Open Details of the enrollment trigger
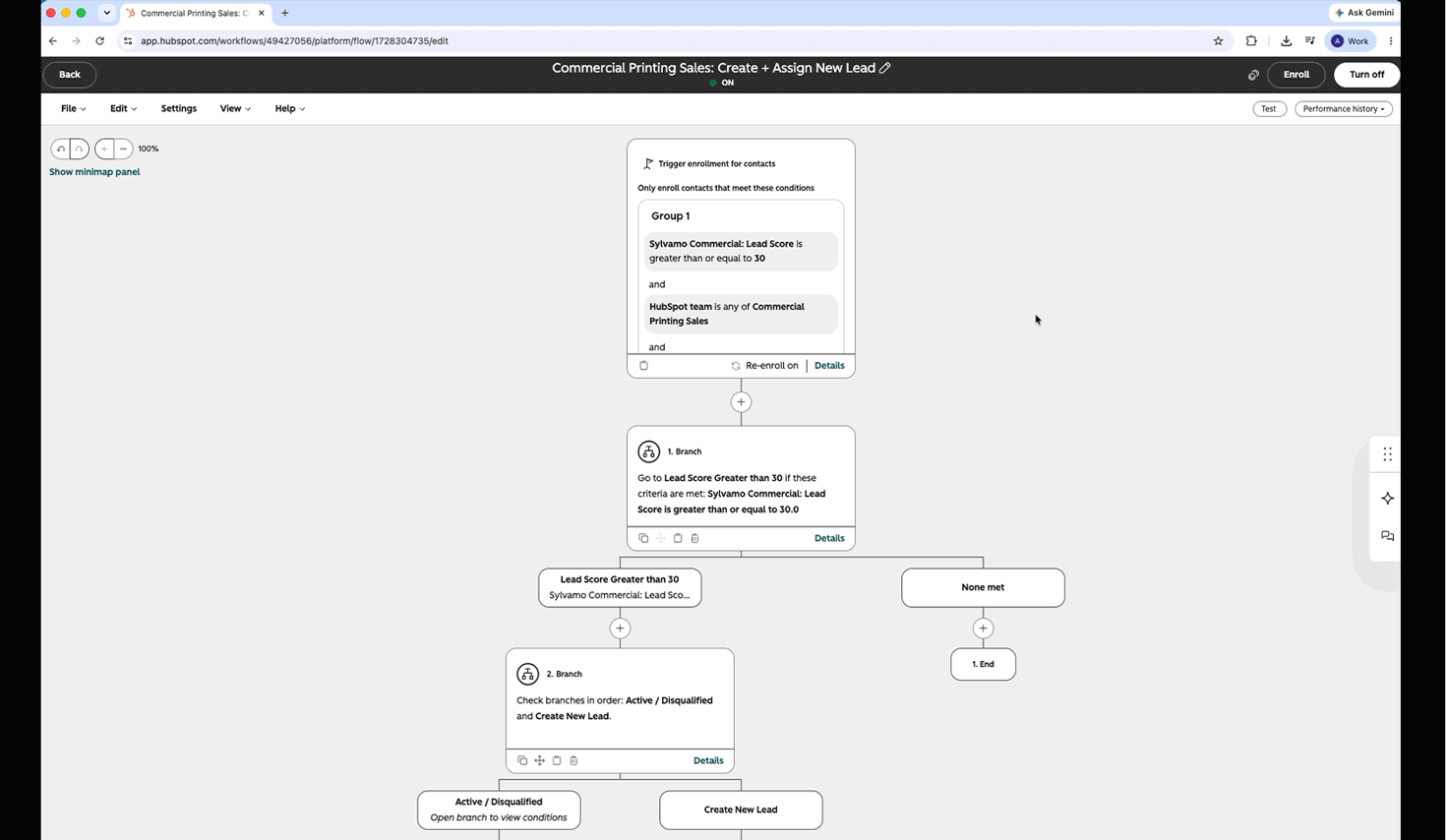This screenshot has width=1446, height=840. point(829,366)
